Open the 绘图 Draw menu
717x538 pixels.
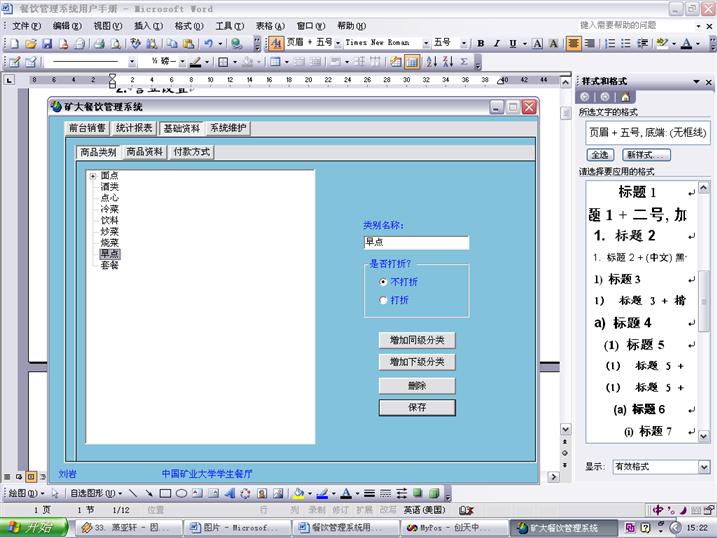[x=27, y=493]
